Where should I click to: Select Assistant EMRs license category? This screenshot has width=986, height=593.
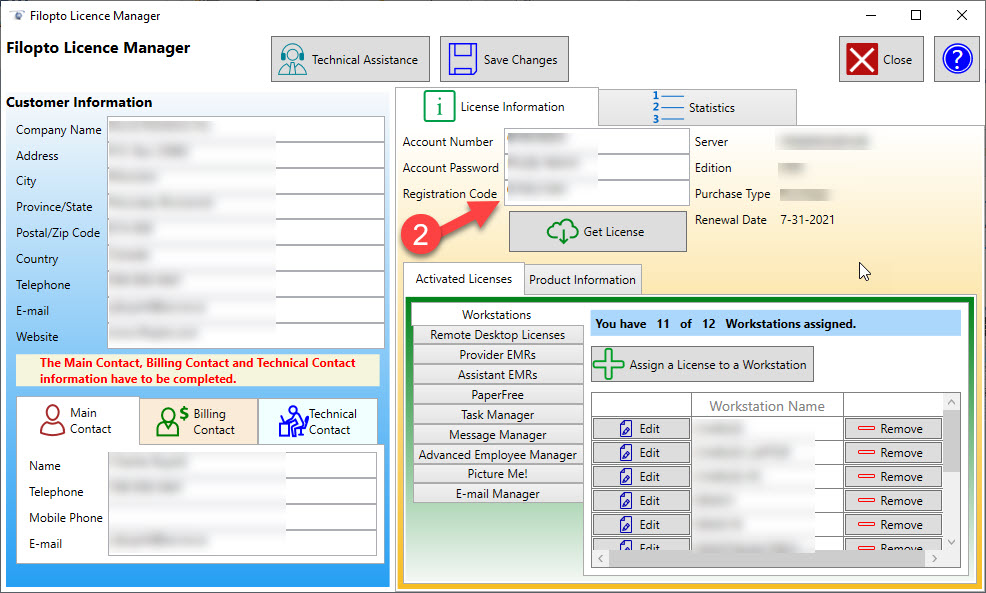(497, 375)
